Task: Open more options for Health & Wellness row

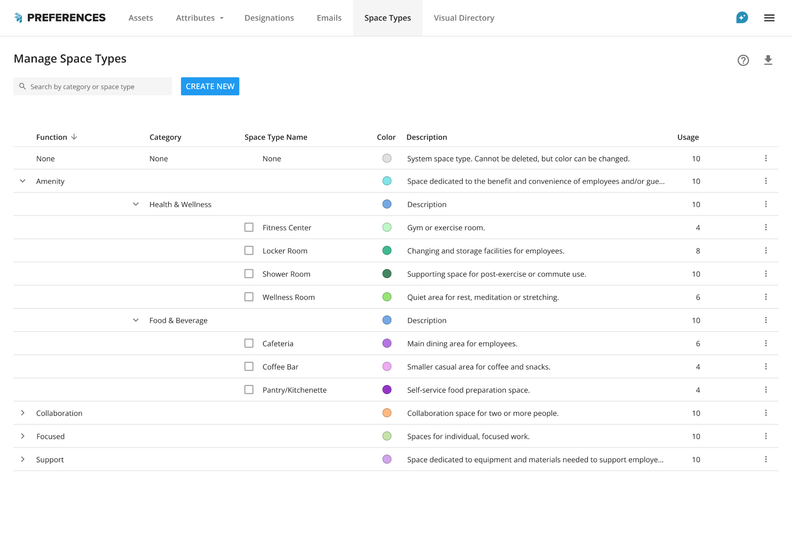Action: click(766, 204)
